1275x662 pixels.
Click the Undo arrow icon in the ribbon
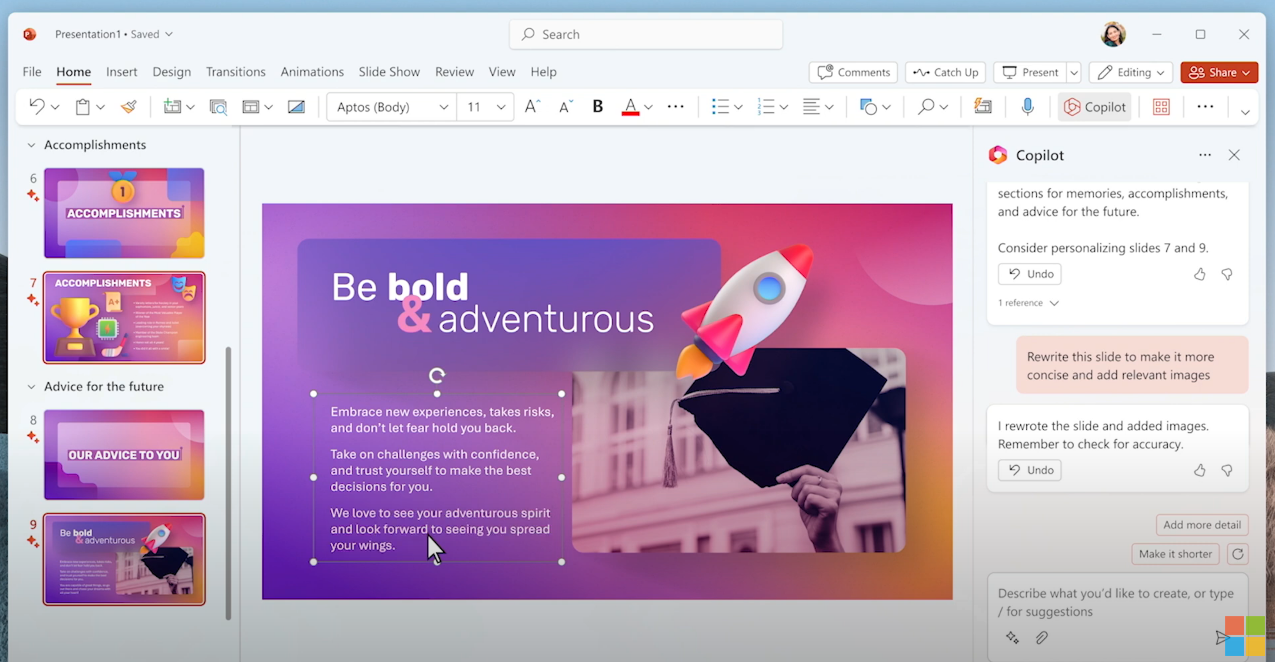point(37,106)
